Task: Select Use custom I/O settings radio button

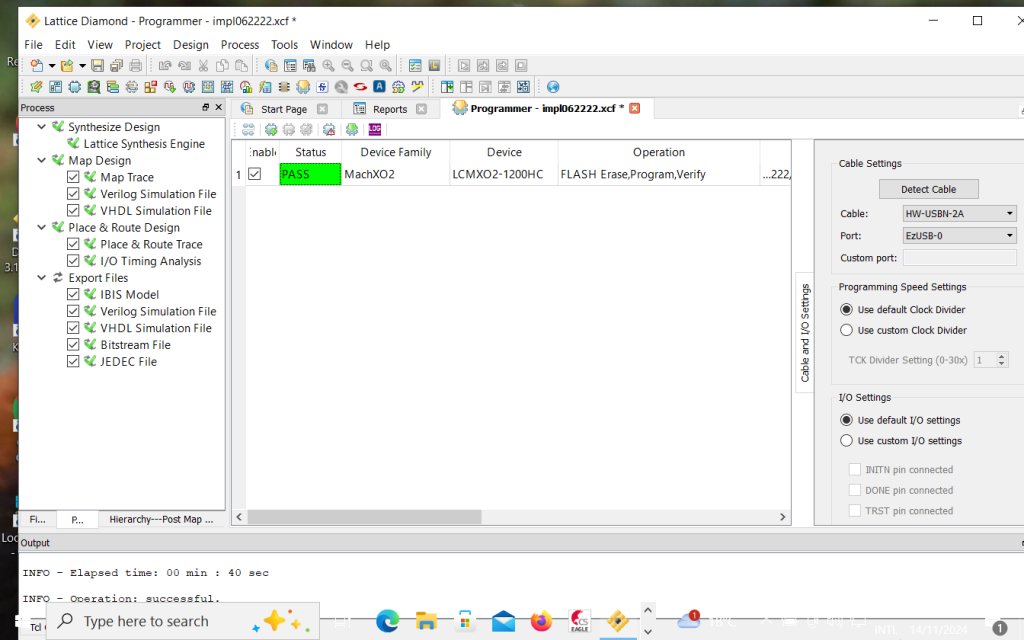Action: click(x=846, y=441)
